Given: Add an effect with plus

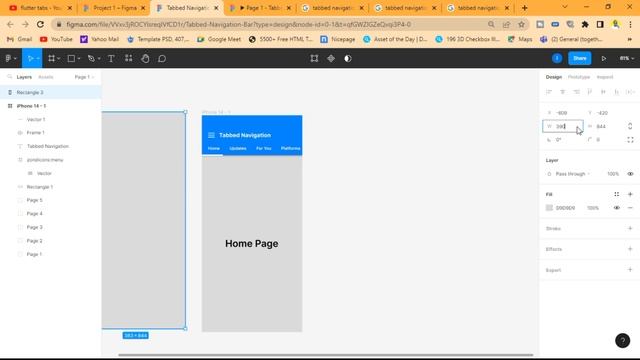Looking at the screenshot, I should click(x=630, y=249).
